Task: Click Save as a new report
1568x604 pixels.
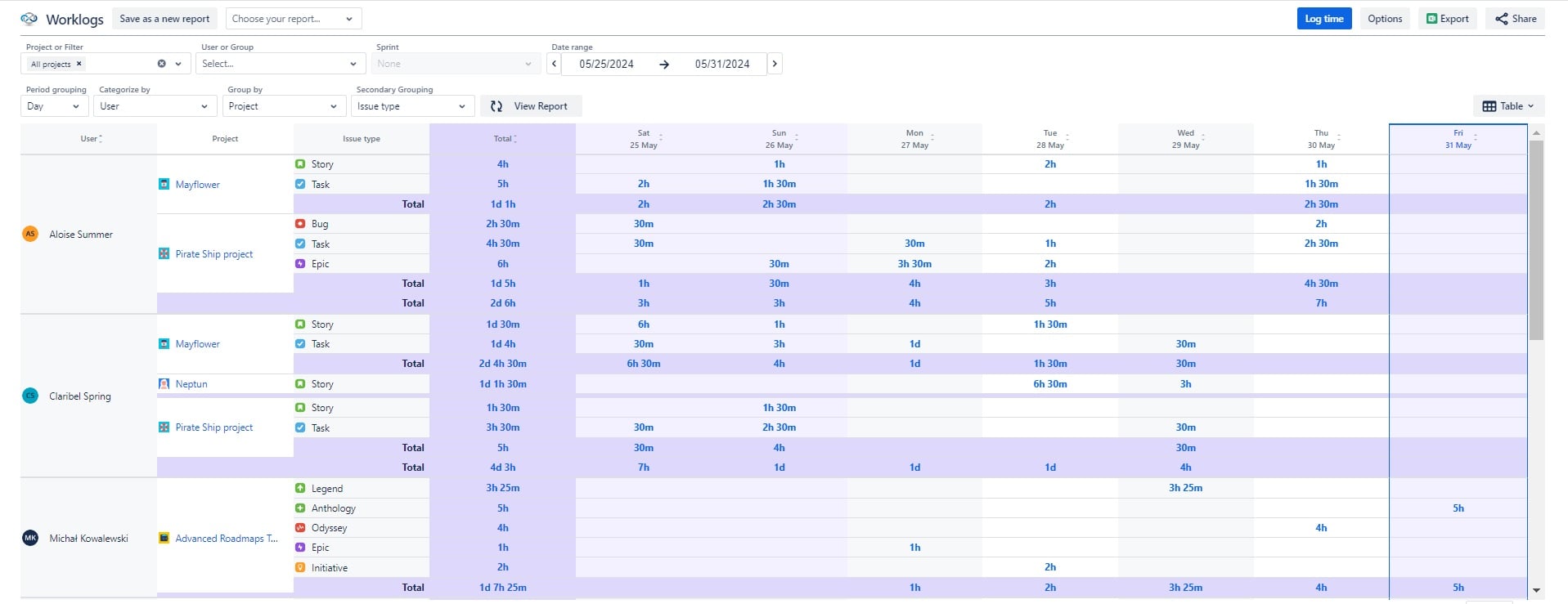Action: [164, 19]
